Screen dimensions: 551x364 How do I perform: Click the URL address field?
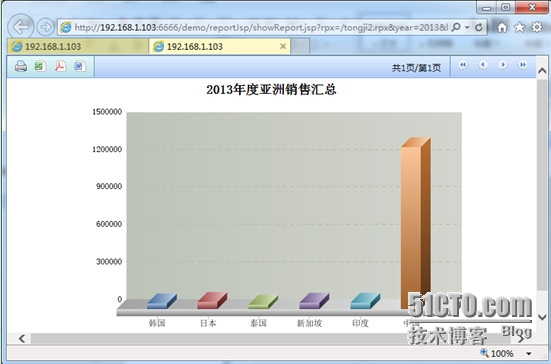260,27
